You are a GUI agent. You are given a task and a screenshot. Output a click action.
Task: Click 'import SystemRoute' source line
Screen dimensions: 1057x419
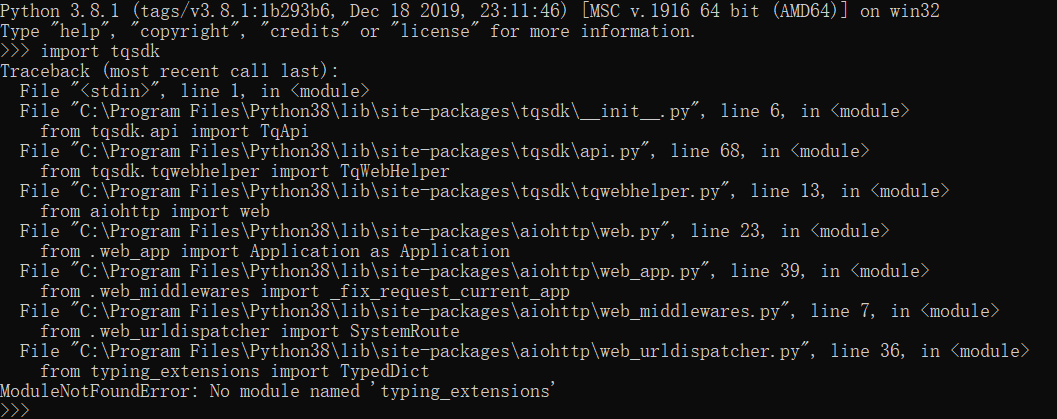click(250, 331)
